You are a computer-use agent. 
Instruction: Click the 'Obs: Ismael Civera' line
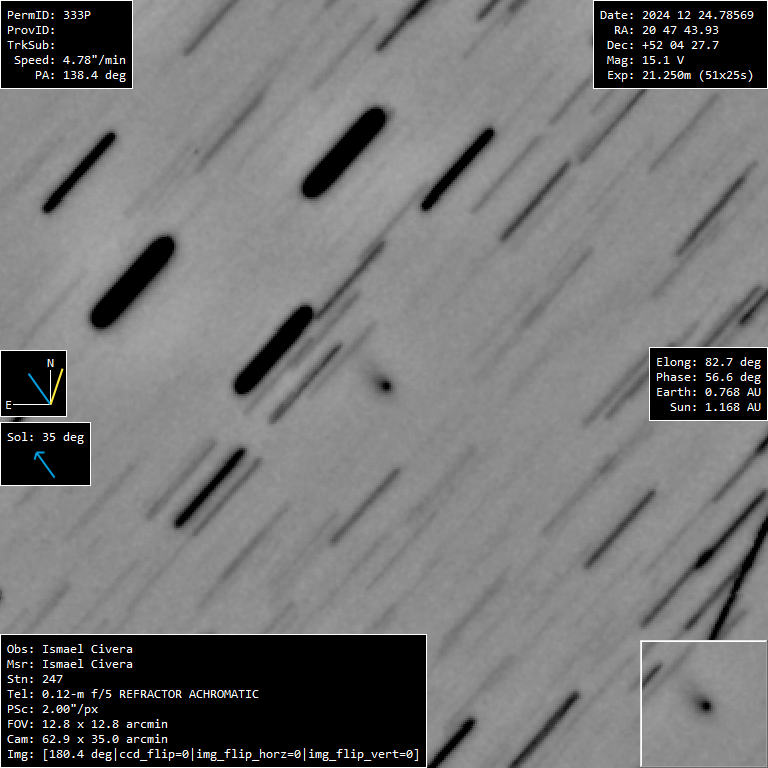tap(70, 649)
